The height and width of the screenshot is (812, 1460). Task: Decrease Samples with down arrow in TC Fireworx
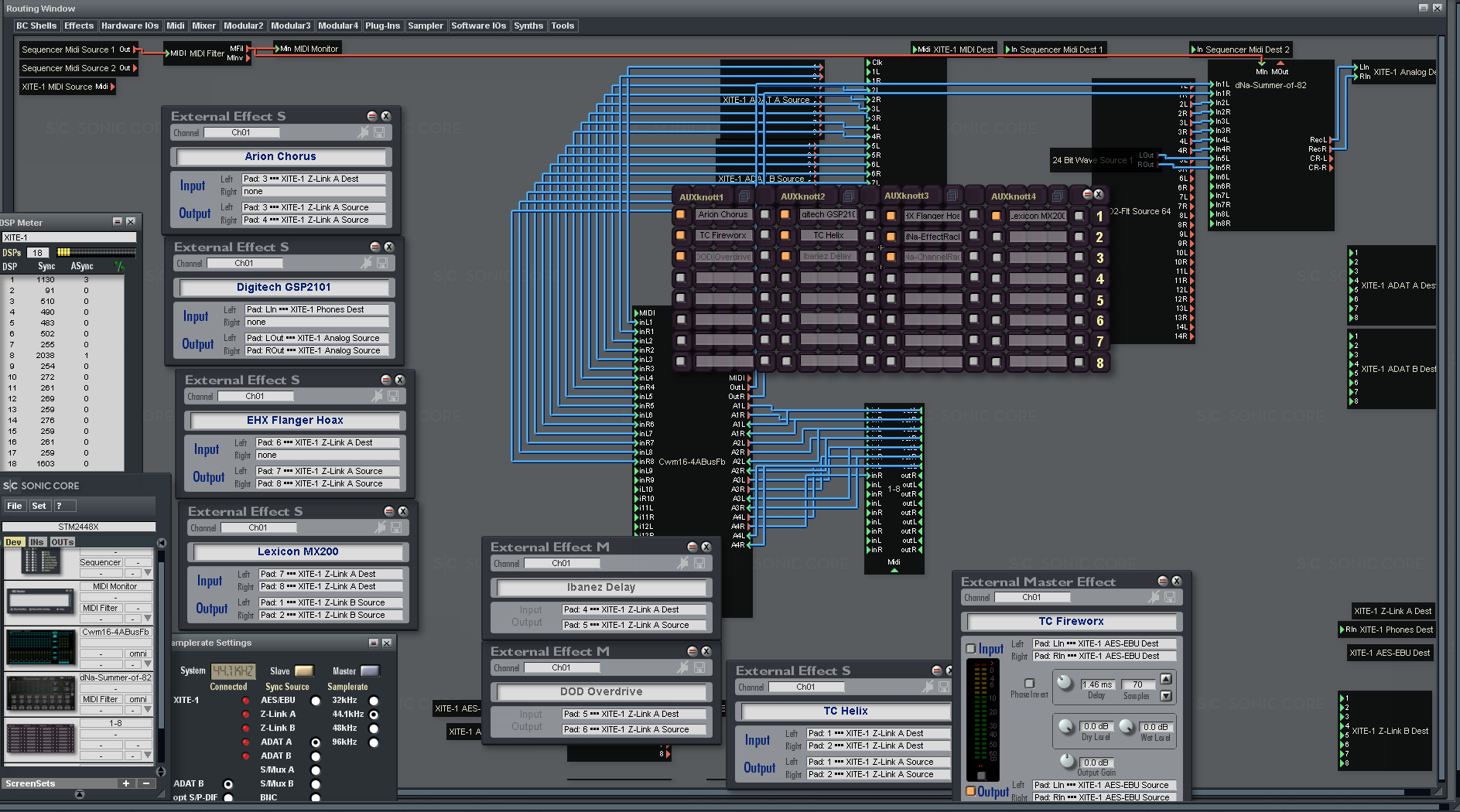[1166, 696]
